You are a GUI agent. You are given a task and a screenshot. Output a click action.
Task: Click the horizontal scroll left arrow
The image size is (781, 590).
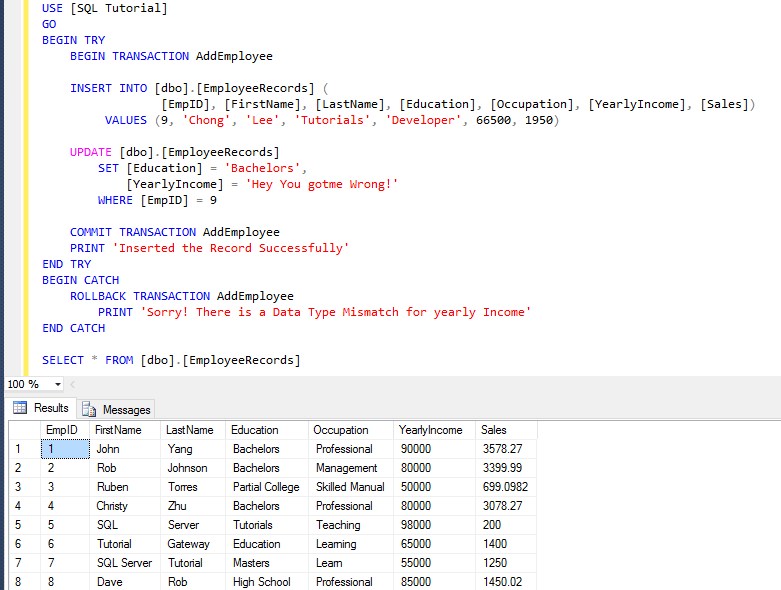point(73,385)
